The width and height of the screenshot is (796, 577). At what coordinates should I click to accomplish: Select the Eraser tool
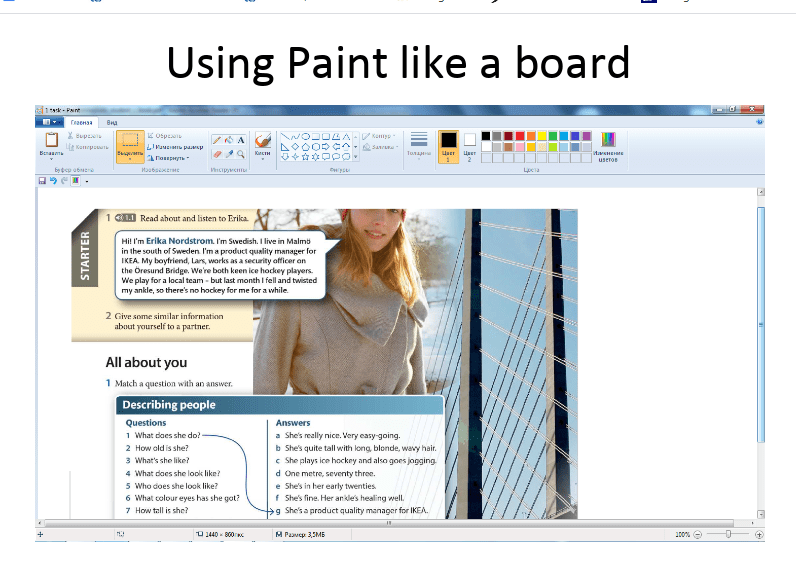pyautogui.click(x=217, y=154)
